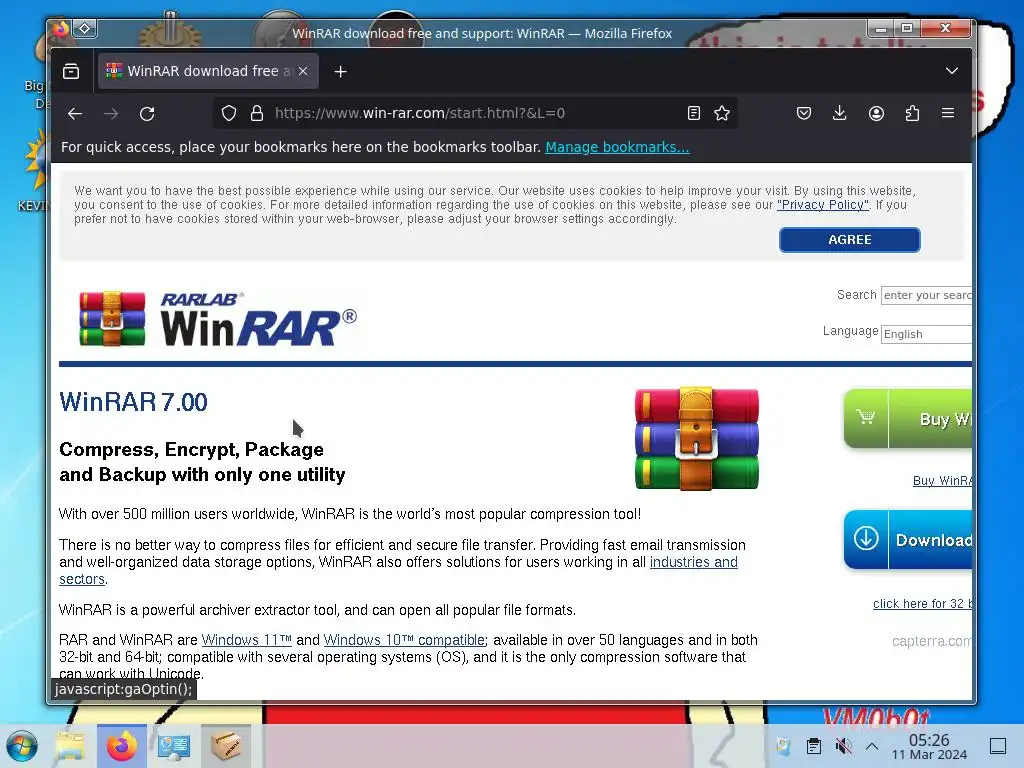Open the 'industries and sectors' link
This screenshot has width=1024, height=768.
tap(694, 562)
